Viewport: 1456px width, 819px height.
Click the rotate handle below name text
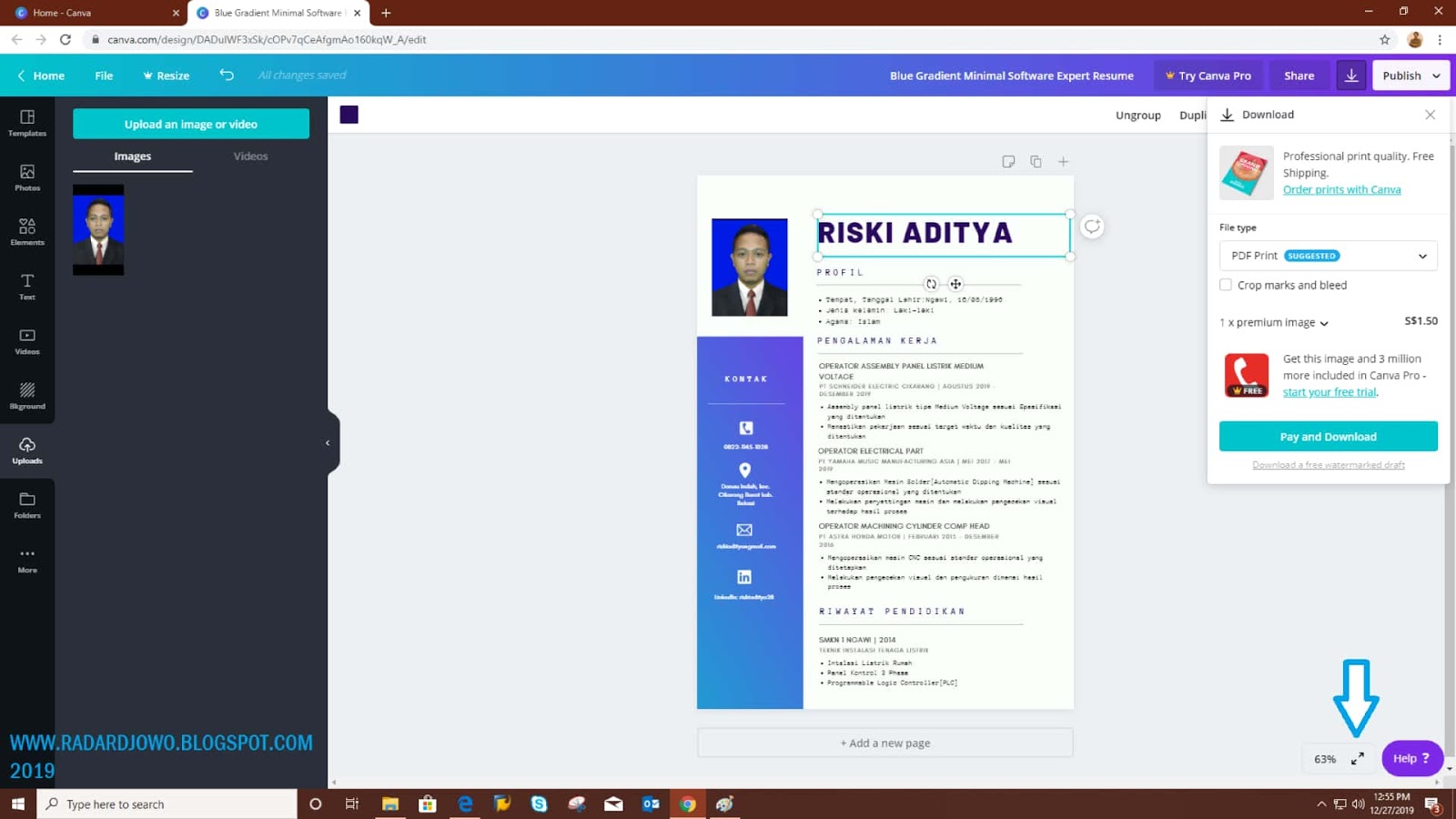click(x=931, y=284)
